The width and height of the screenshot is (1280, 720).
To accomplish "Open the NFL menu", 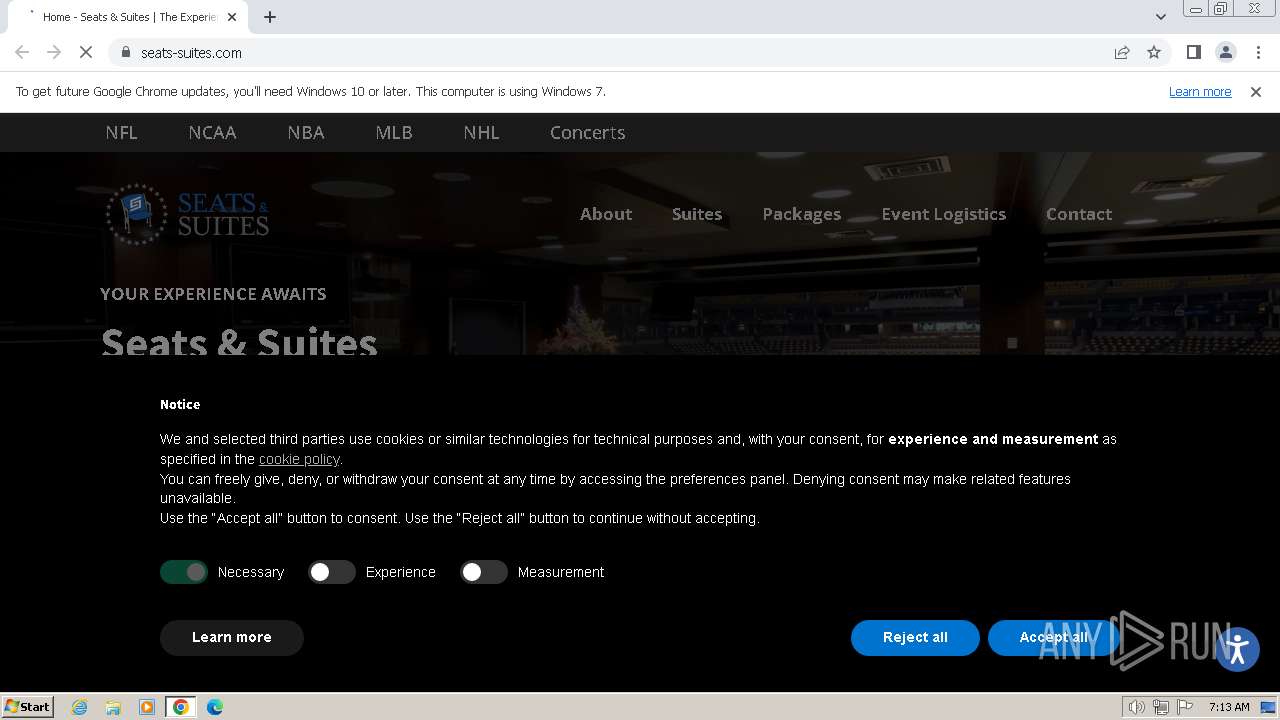I will click(121, 132).
